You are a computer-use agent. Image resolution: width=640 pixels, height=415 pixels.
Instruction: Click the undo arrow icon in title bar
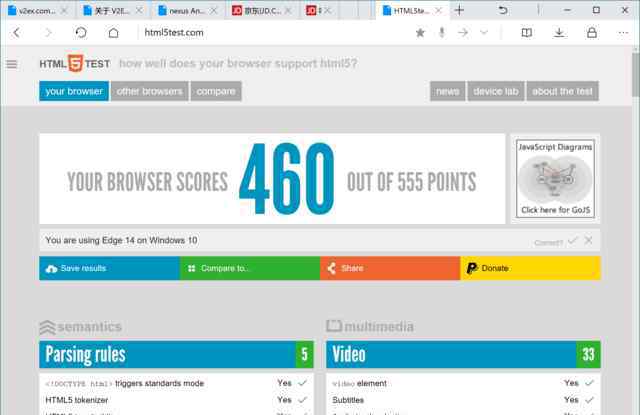[x=503, y=10]
